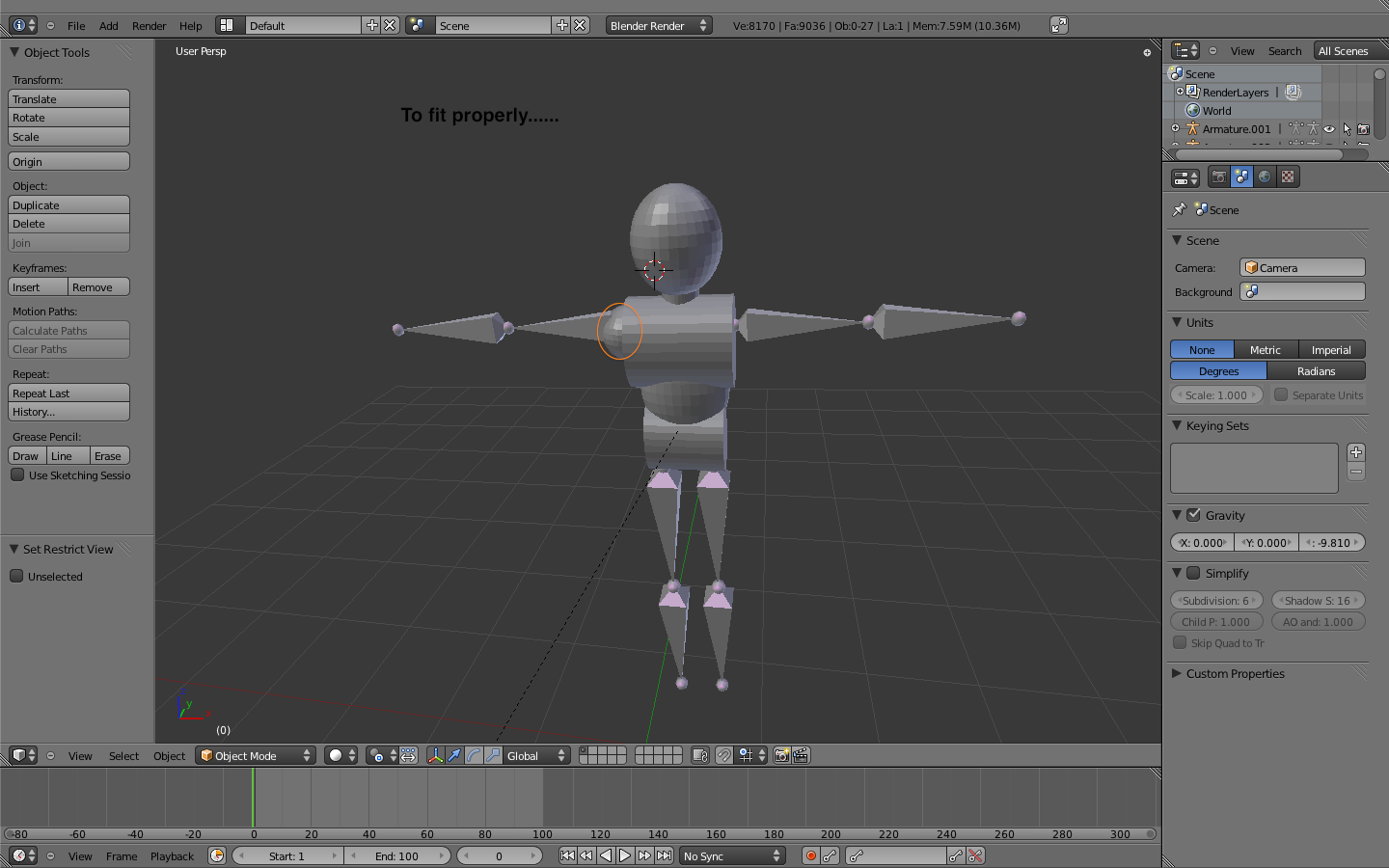
Task: Adjust the Gravity Z value slider
Action: (1332, 542)
